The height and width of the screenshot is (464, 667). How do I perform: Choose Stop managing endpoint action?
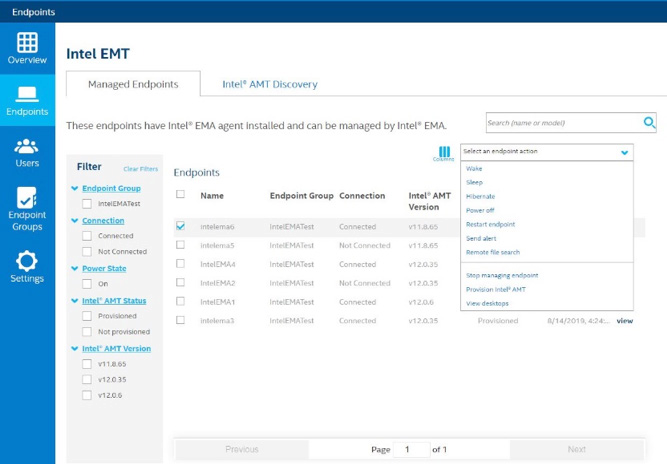502,275
